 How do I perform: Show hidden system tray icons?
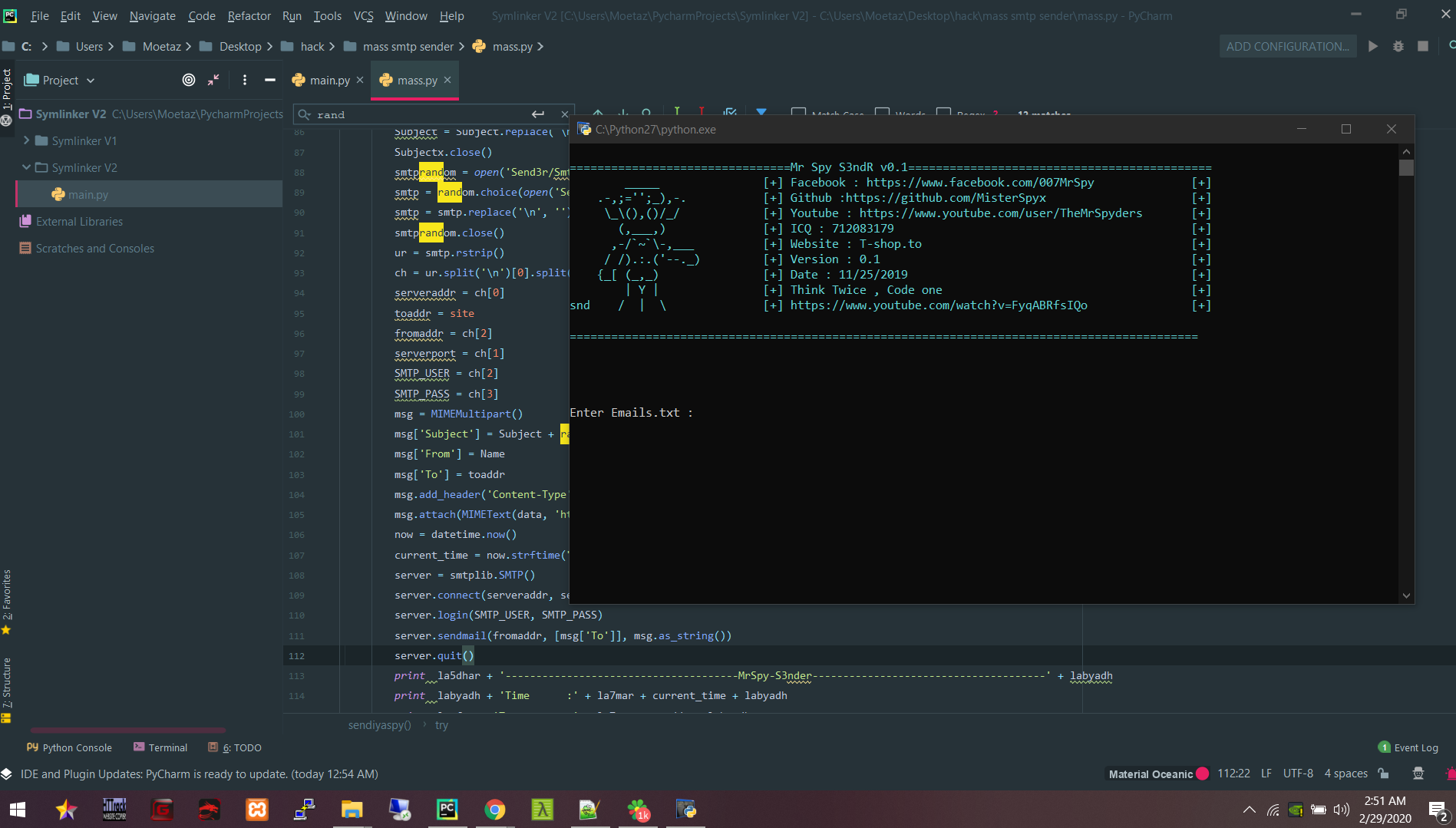1250,810
